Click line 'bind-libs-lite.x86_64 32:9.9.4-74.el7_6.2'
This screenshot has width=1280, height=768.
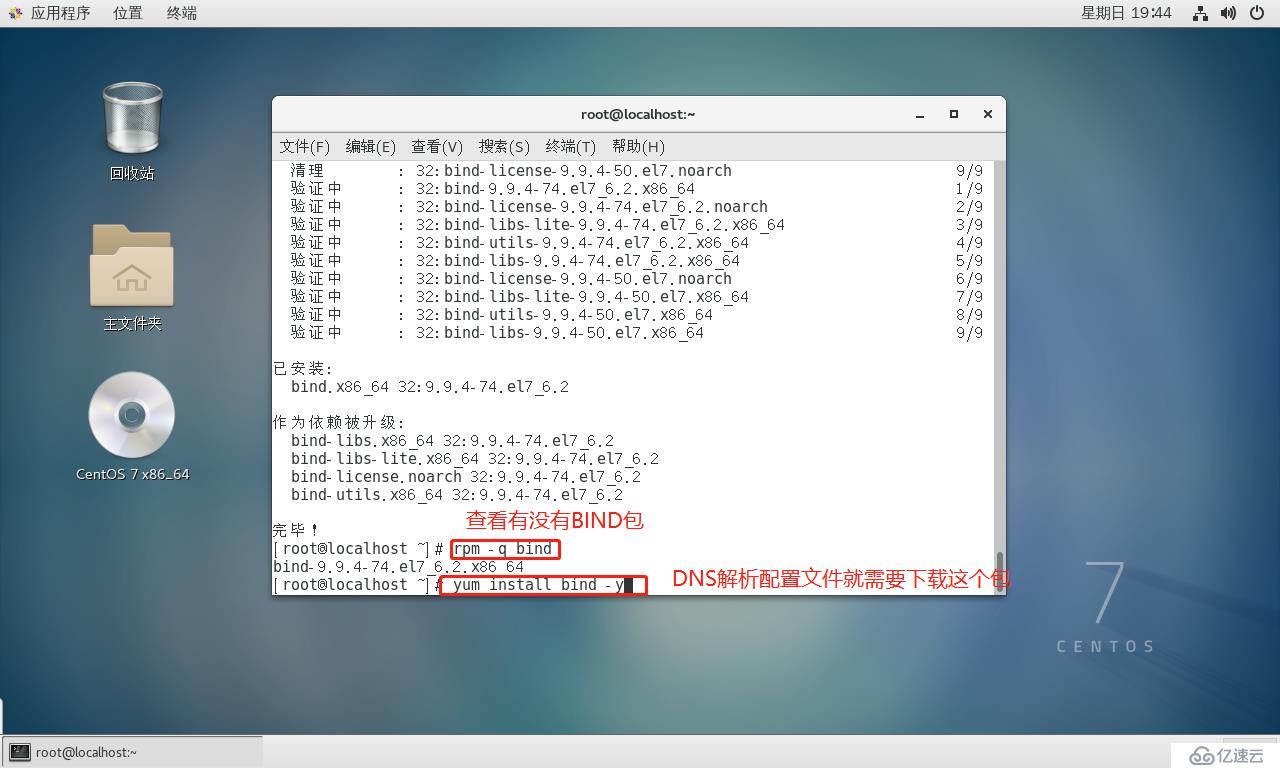pyautogui.click(x=475, y=459)
